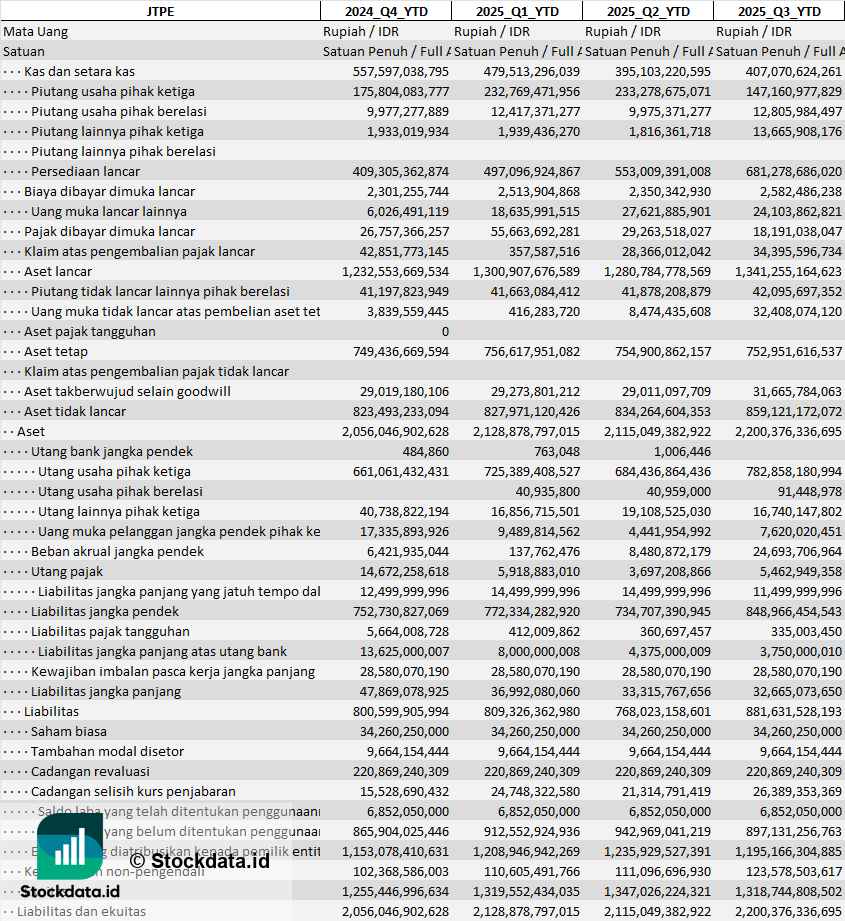Select the 2025_Q3_YTD column header
This screenshot has width=845, height=921.
[779, 11]
